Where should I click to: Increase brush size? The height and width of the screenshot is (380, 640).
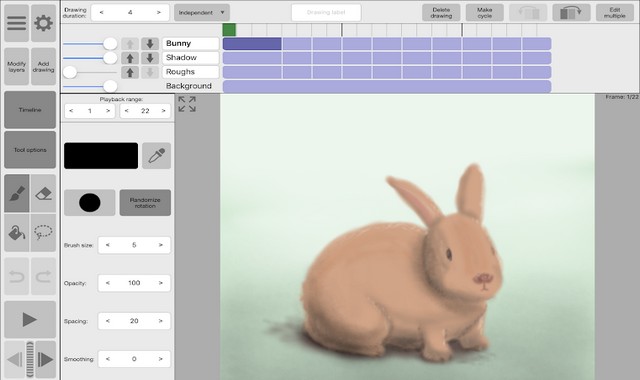pyautogui.click(x=160, y=245)
